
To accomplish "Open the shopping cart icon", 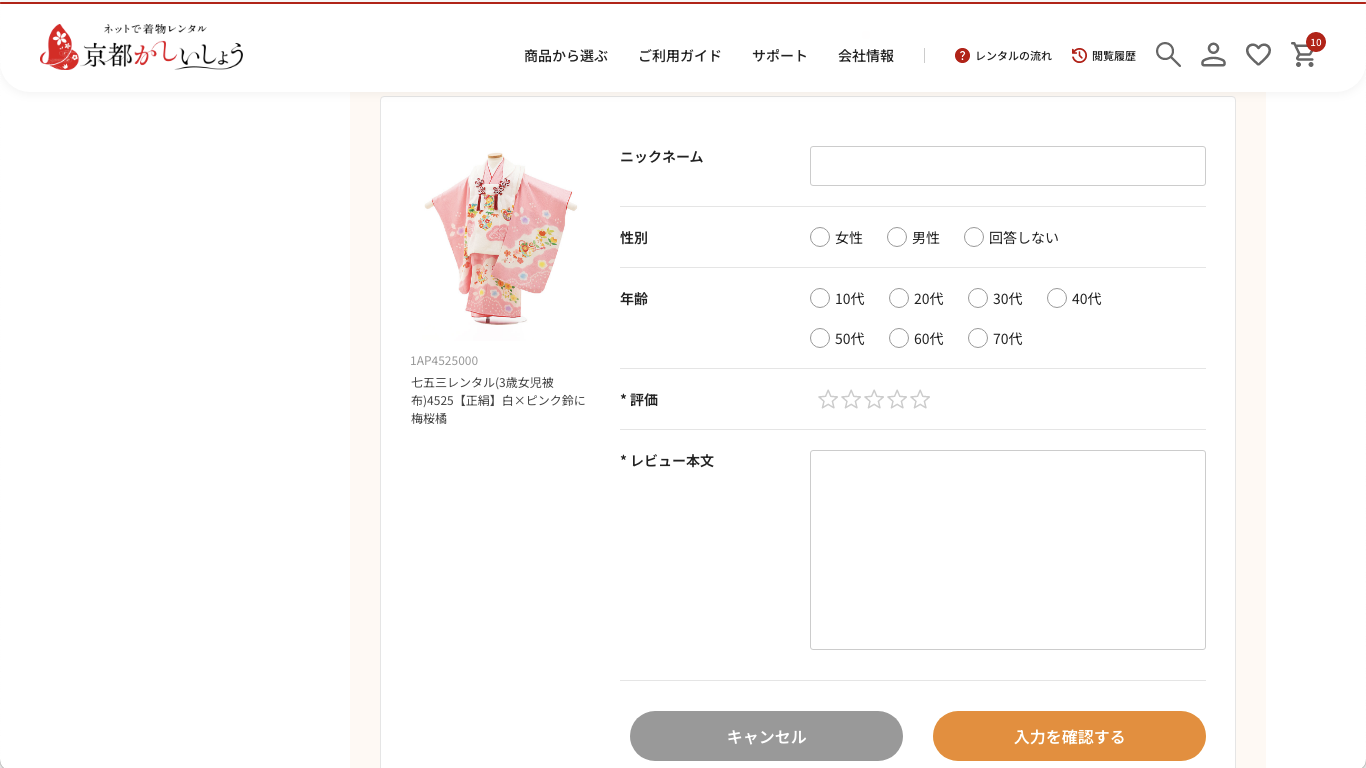I will coord(1304,55).
